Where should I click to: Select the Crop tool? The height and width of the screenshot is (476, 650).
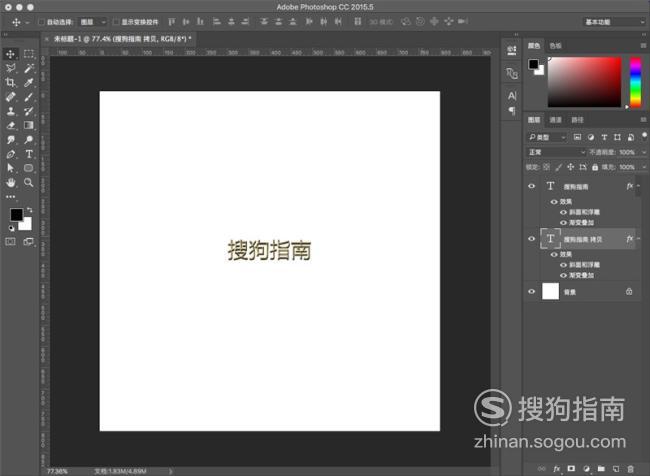pyautogui.click(x=11, y=83)
